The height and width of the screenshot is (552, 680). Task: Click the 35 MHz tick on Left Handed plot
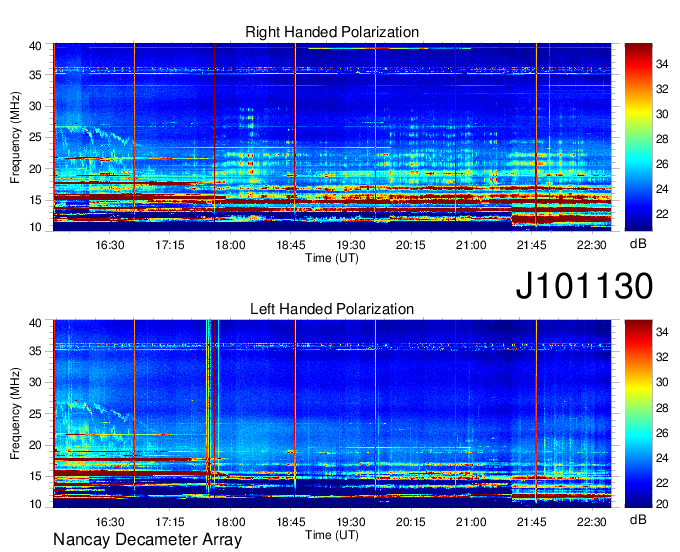[x=36, y=351]
